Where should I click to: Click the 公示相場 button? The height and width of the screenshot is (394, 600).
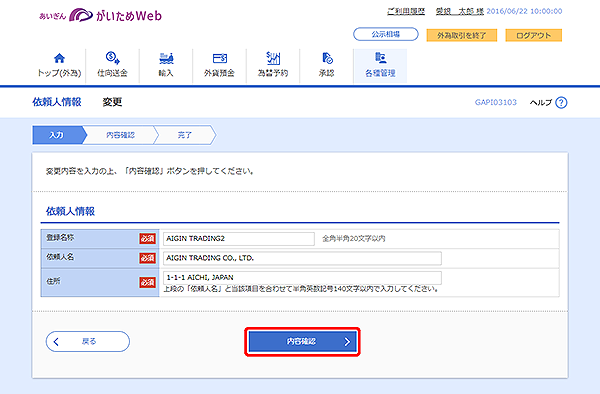click(x=386, y=34)
